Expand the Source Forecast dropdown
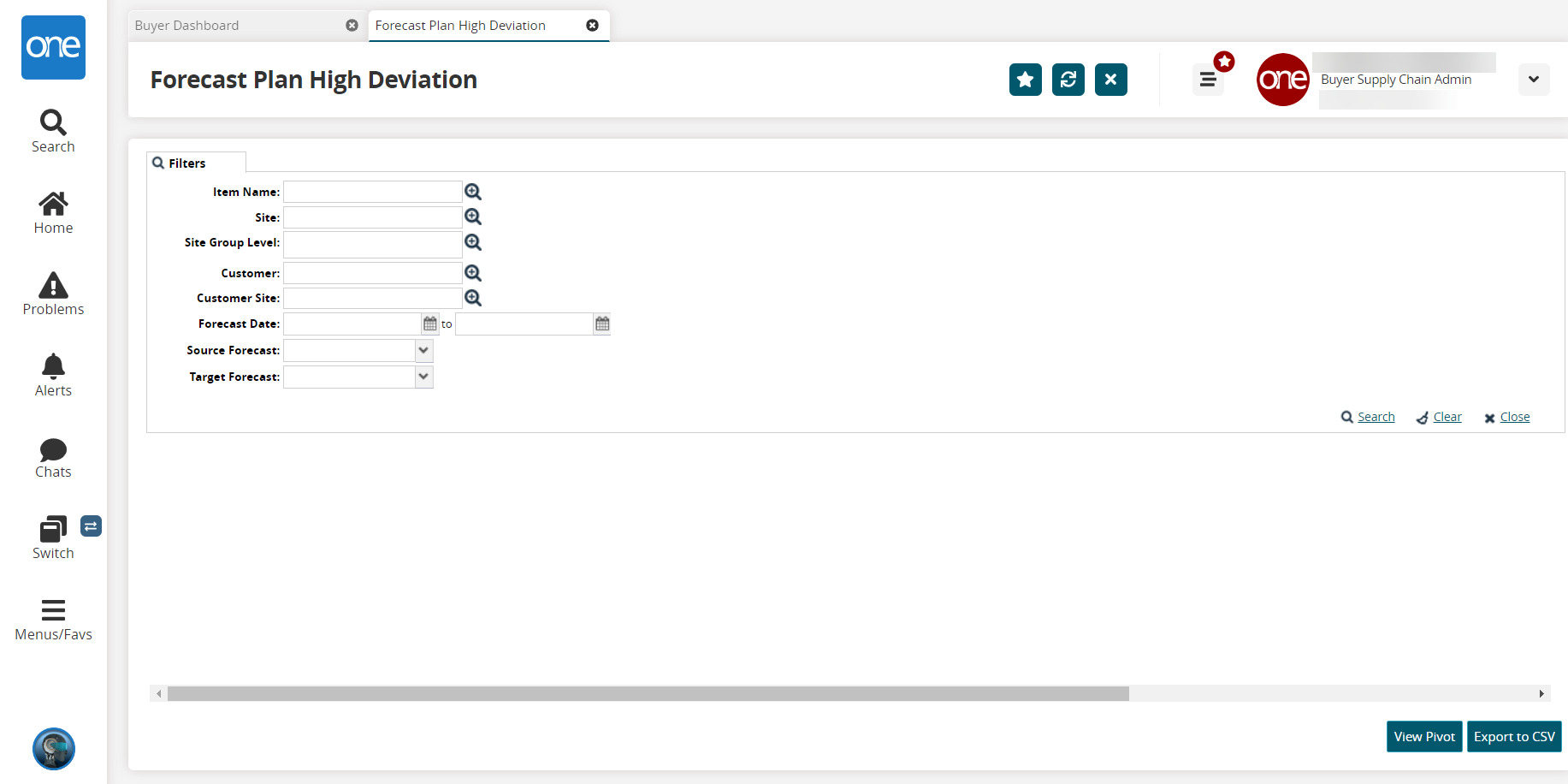This screenshot has width=1568, height=784. click(x=423, y=350)
